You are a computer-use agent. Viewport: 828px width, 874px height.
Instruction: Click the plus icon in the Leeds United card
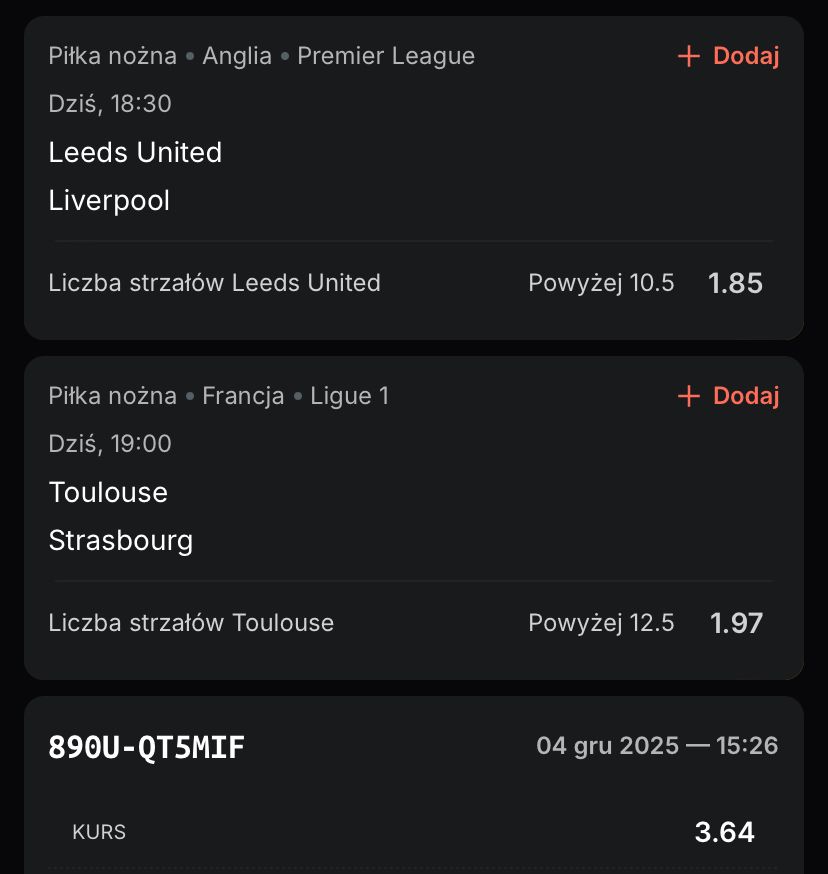(x=688, y=57)
